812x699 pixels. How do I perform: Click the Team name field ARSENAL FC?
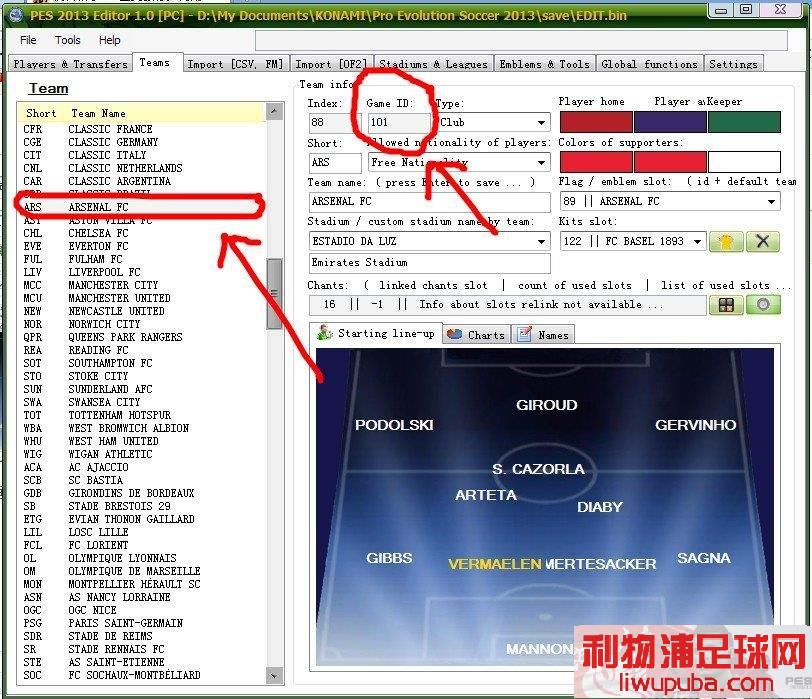[429, 202]
